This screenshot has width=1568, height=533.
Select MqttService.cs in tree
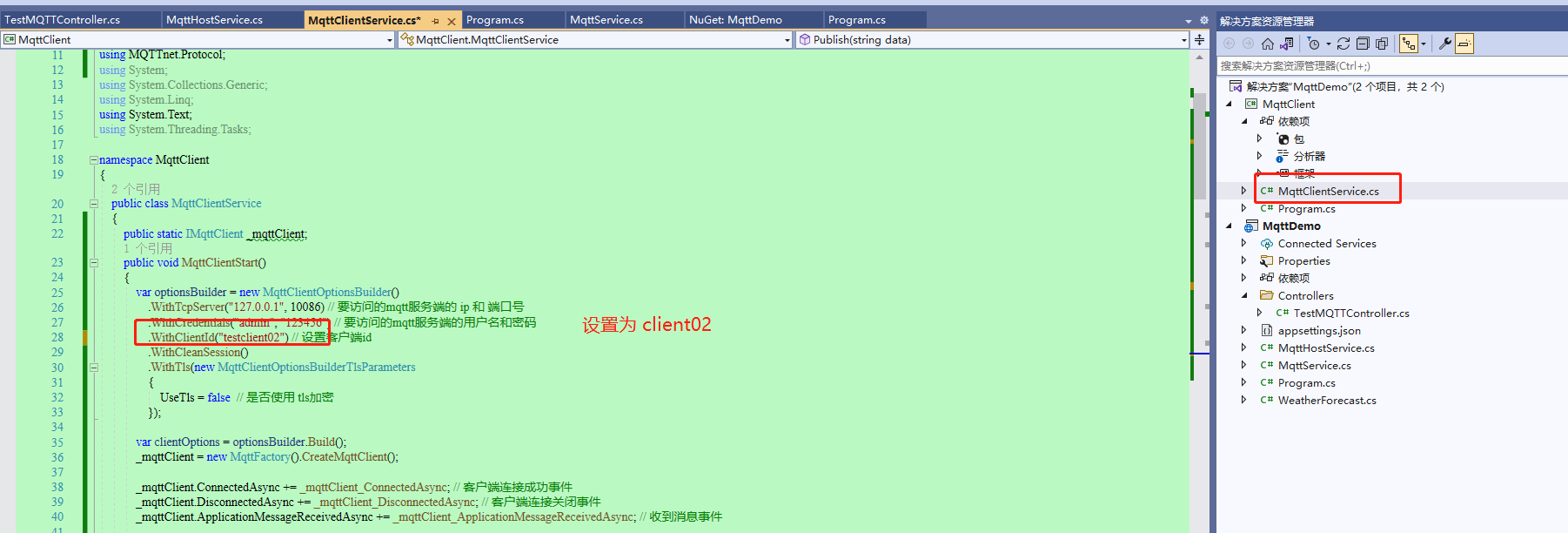click(1315, 365)
